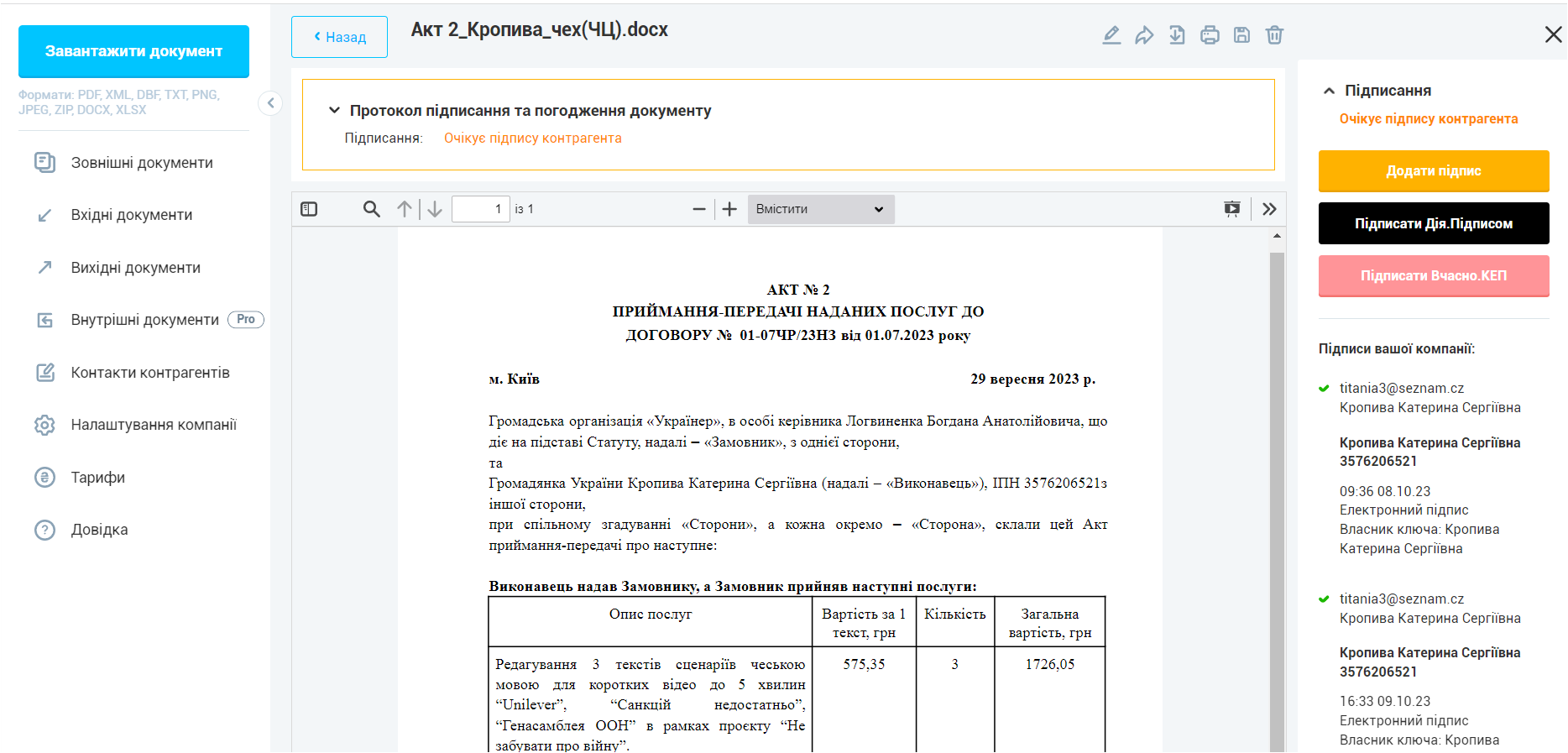Open search in the document viewer
This screenshot has height=753, width=1568.
[x=371, y=209]
